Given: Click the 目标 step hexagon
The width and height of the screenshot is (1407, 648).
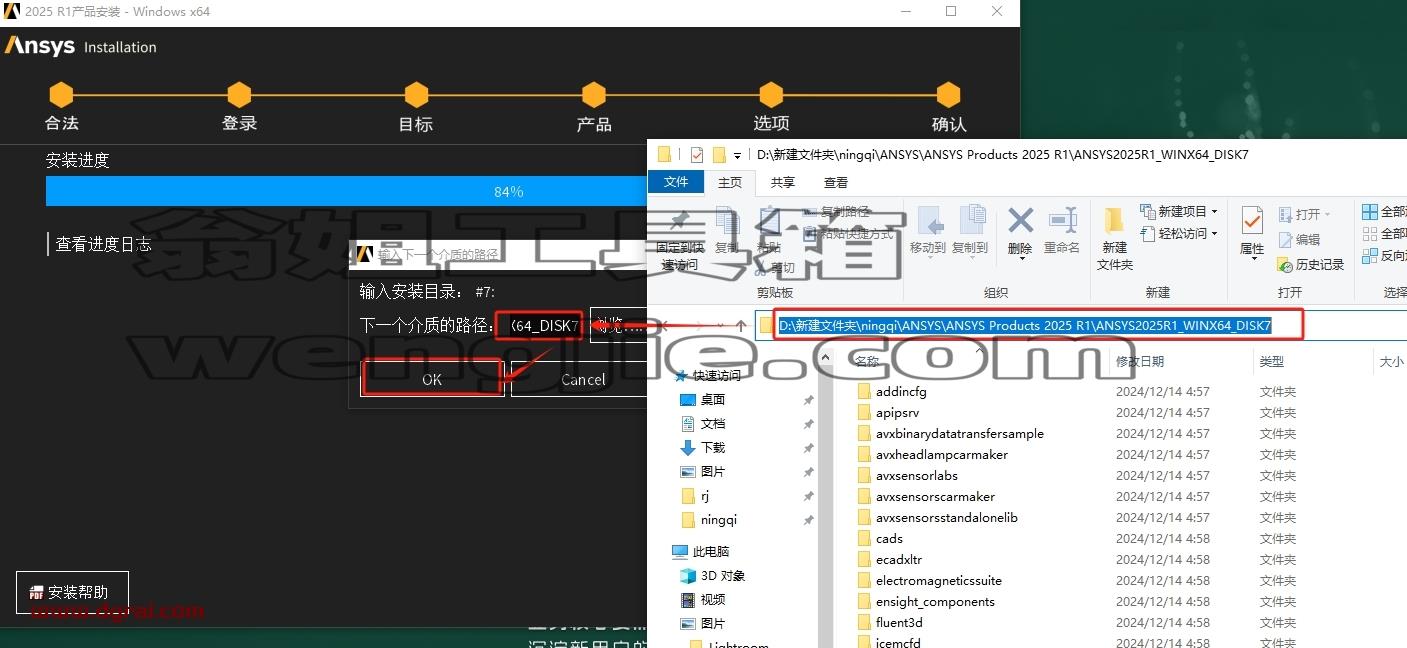Looking at the screenshot, I should point(416,95).
